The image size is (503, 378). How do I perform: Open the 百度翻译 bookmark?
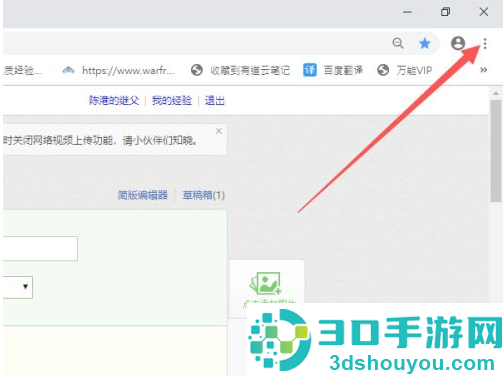(333, 70)
